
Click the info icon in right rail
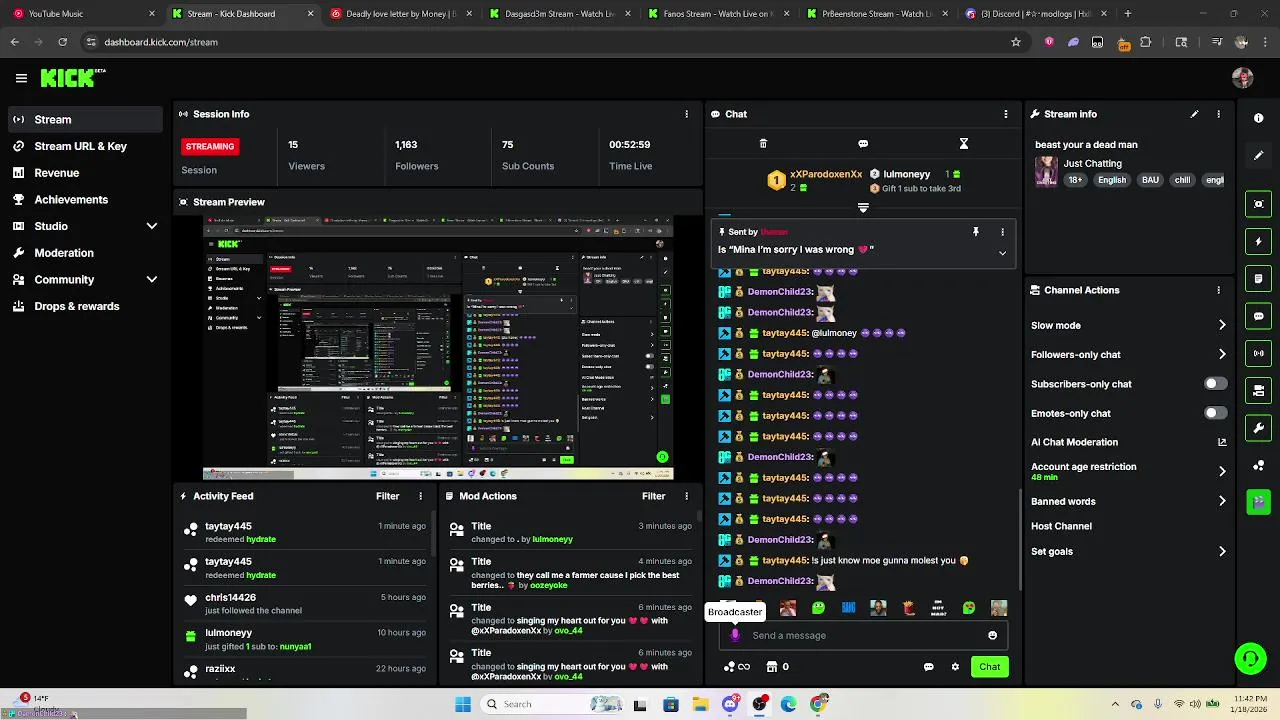point(1258,118)
